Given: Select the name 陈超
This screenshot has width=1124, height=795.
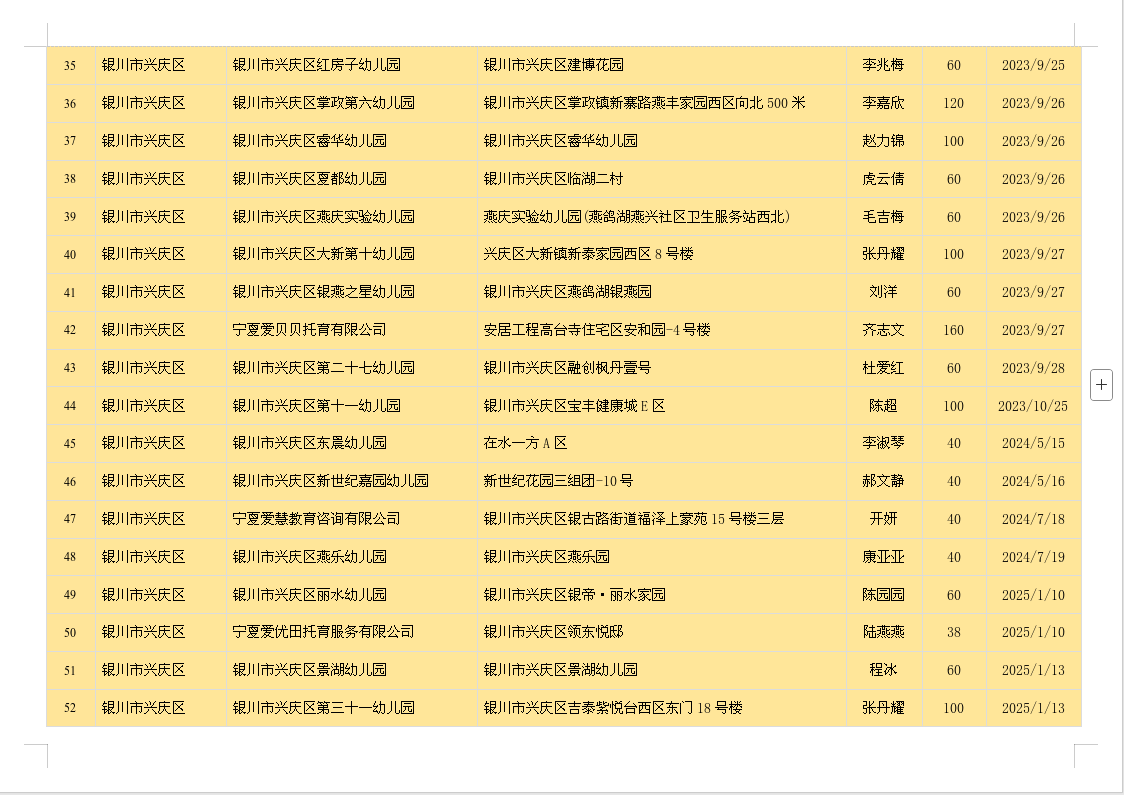Looking at the screenshot, I should coord(883,406).
